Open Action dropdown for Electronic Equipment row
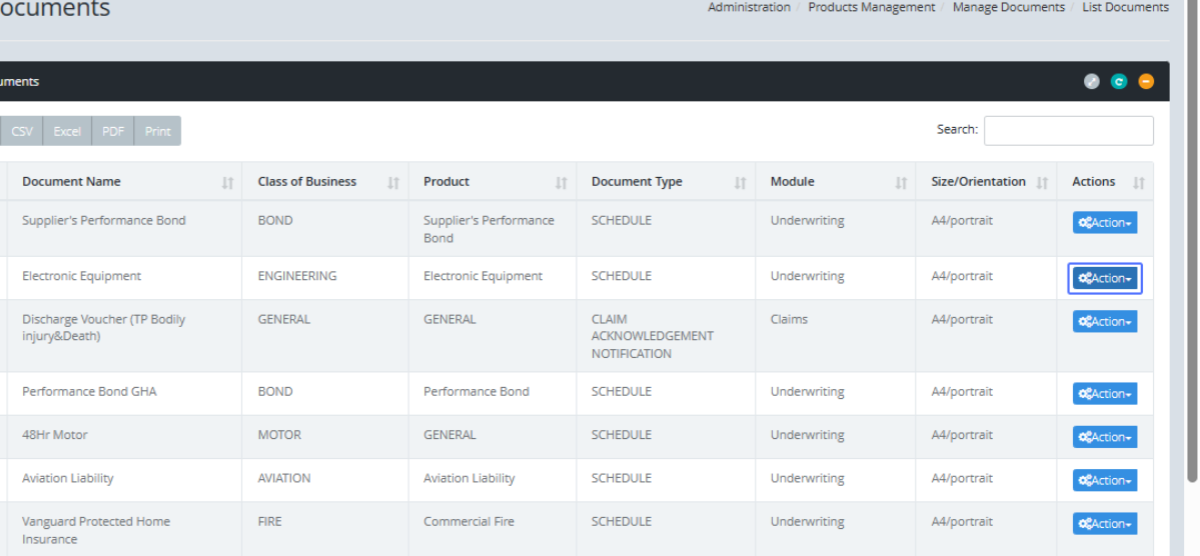This screenshot has width=1200, height=556. tap(1104, 279)
